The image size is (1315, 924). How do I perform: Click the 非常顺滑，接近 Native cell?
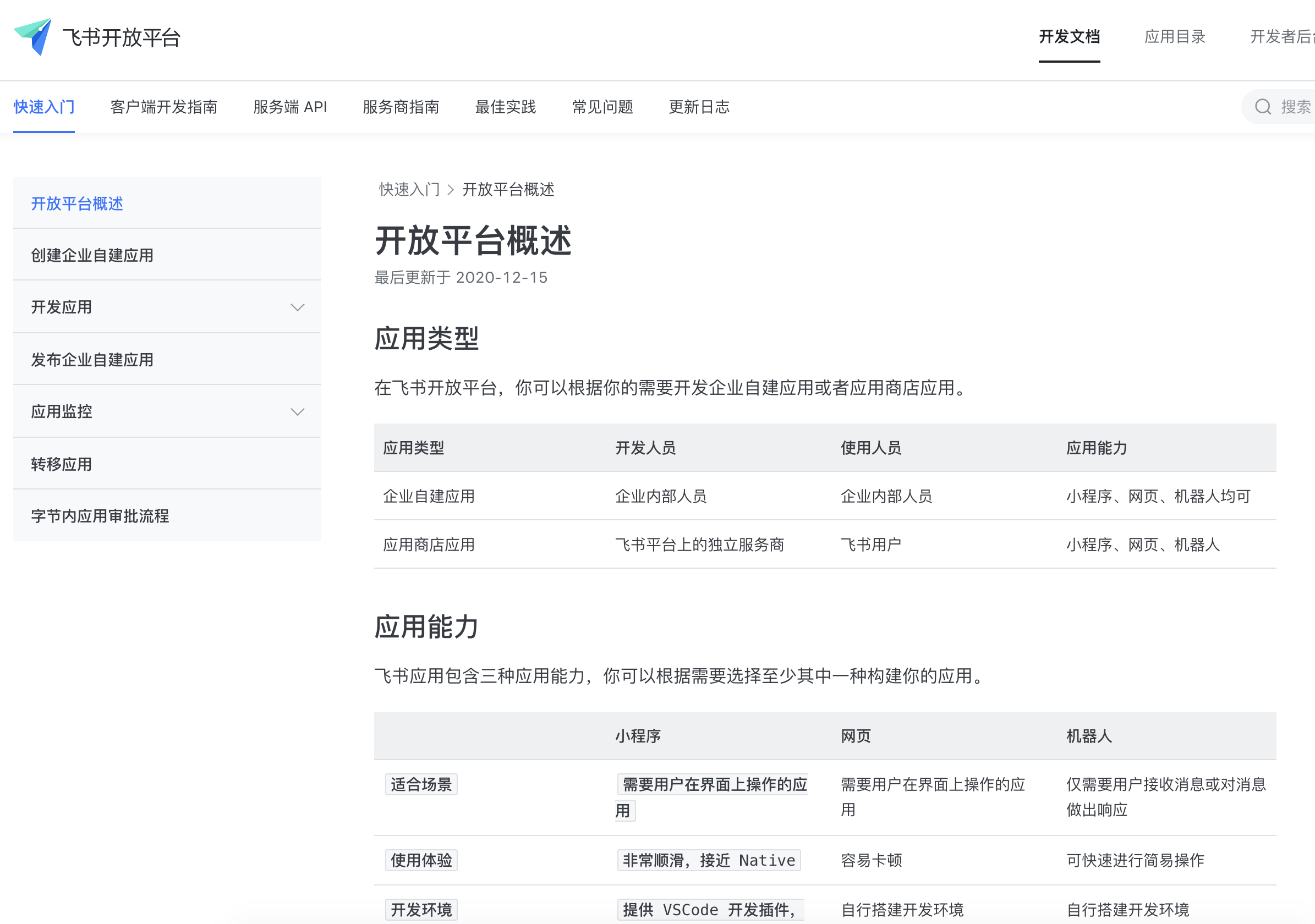click(709, 860)
